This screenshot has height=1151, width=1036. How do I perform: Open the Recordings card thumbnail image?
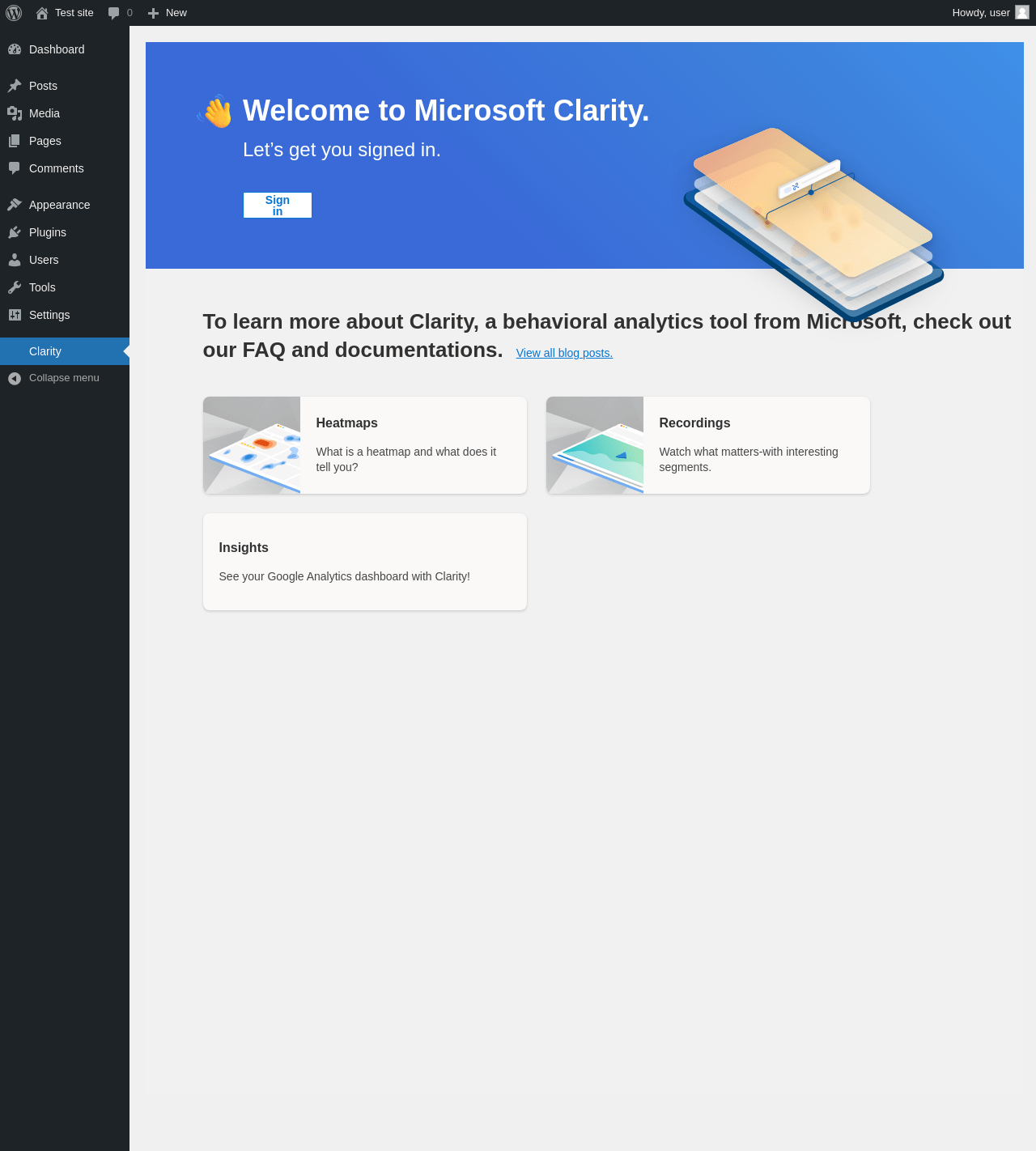(595, 445)
